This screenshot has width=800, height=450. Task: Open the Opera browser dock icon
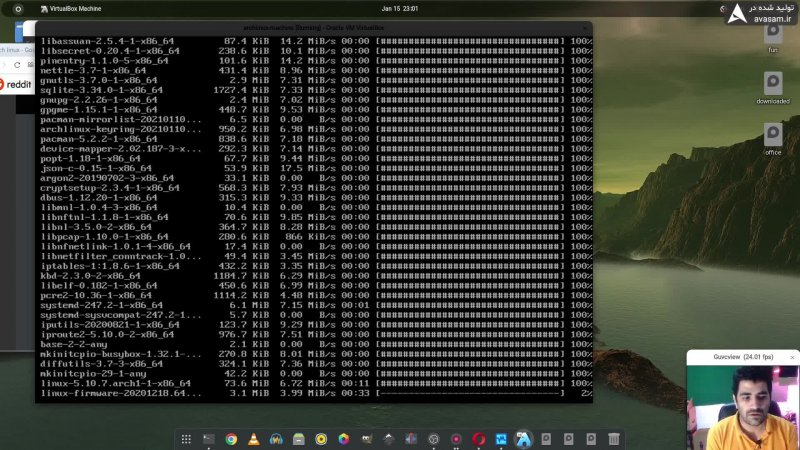point(479,439)
